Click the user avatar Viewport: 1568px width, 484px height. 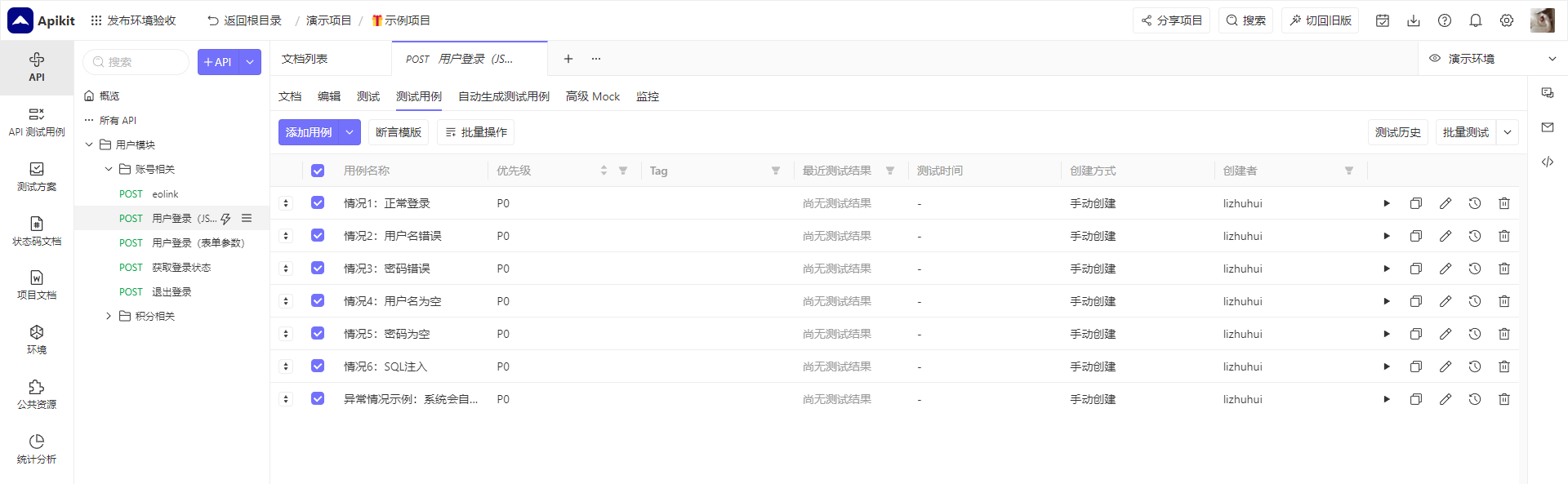[1542, 20]
